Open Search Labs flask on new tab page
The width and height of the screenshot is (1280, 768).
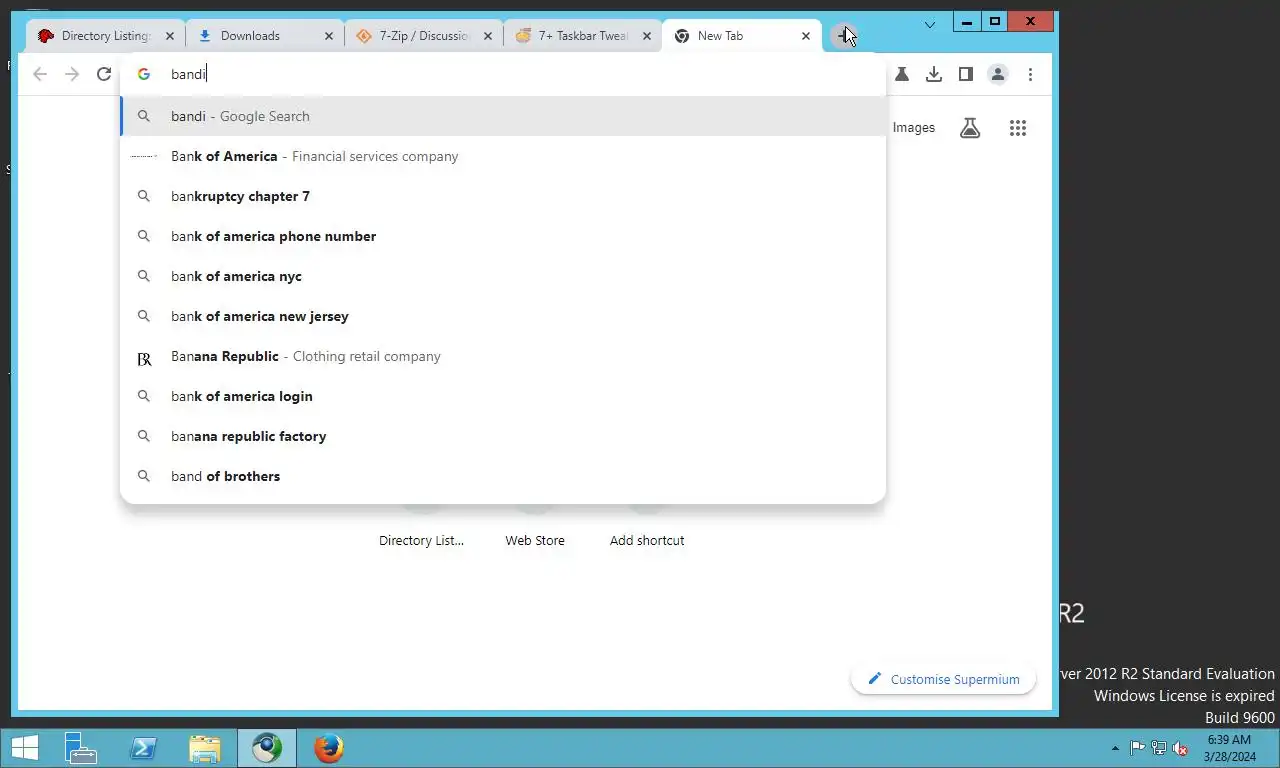tap(970, 128)
